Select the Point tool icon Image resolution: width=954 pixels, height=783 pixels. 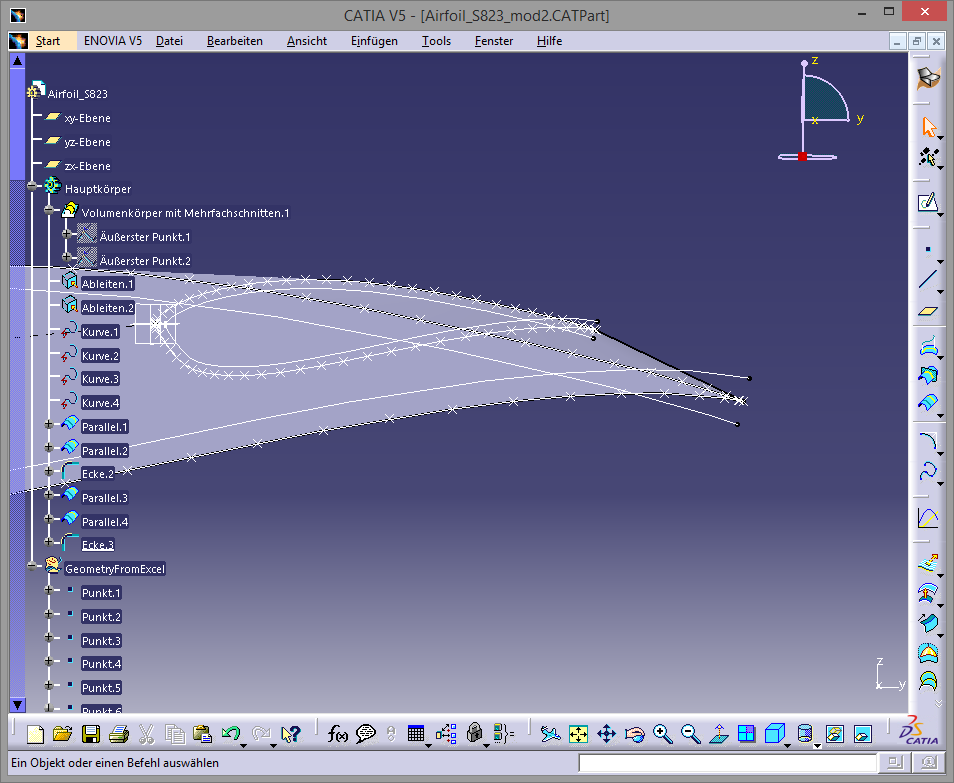coord(927,249)
